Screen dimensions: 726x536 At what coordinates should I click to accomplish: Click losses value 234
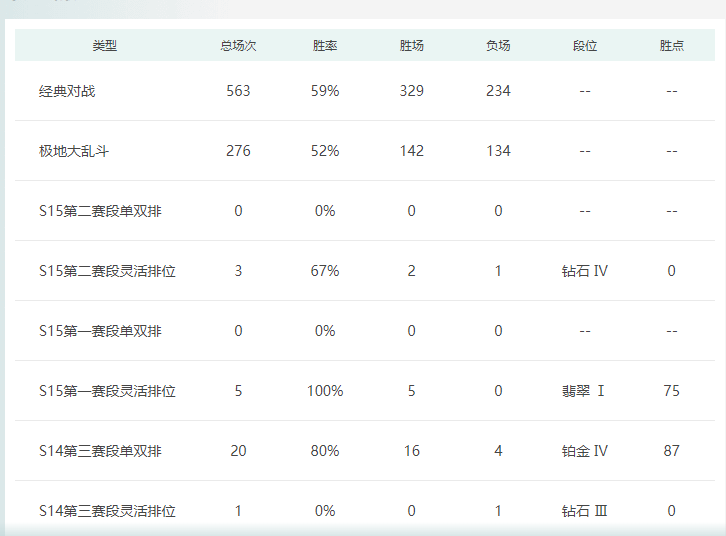click(498, 91)
